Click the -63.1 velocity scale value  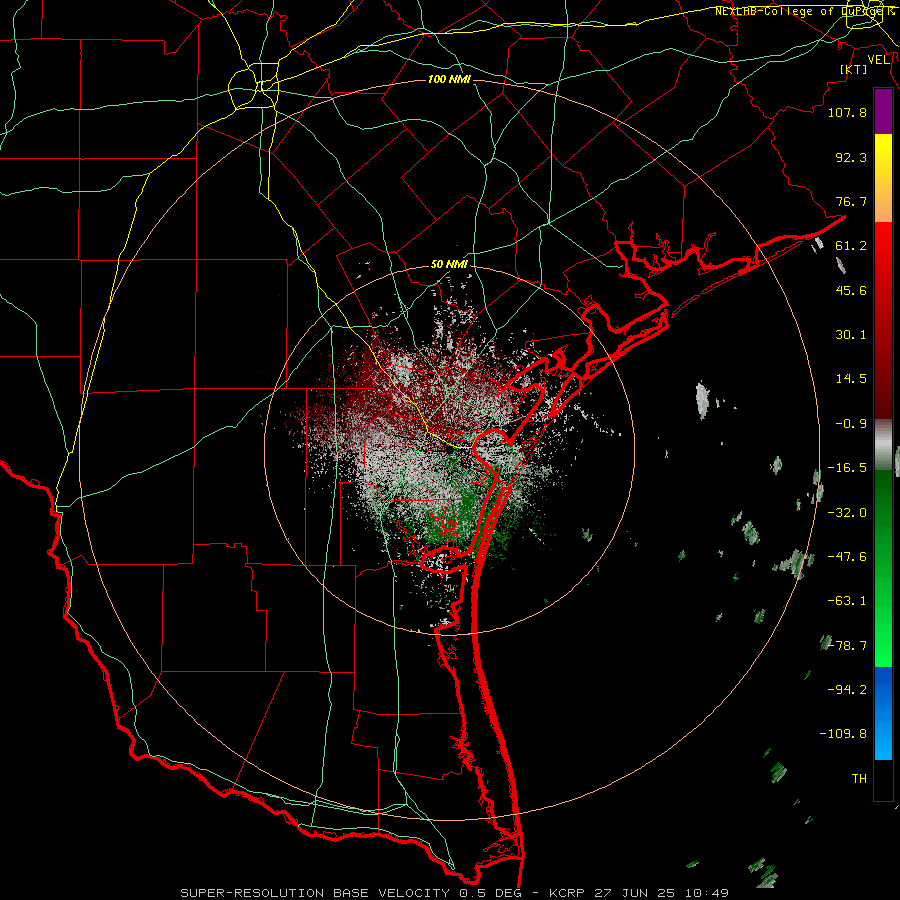coord(847,601)
